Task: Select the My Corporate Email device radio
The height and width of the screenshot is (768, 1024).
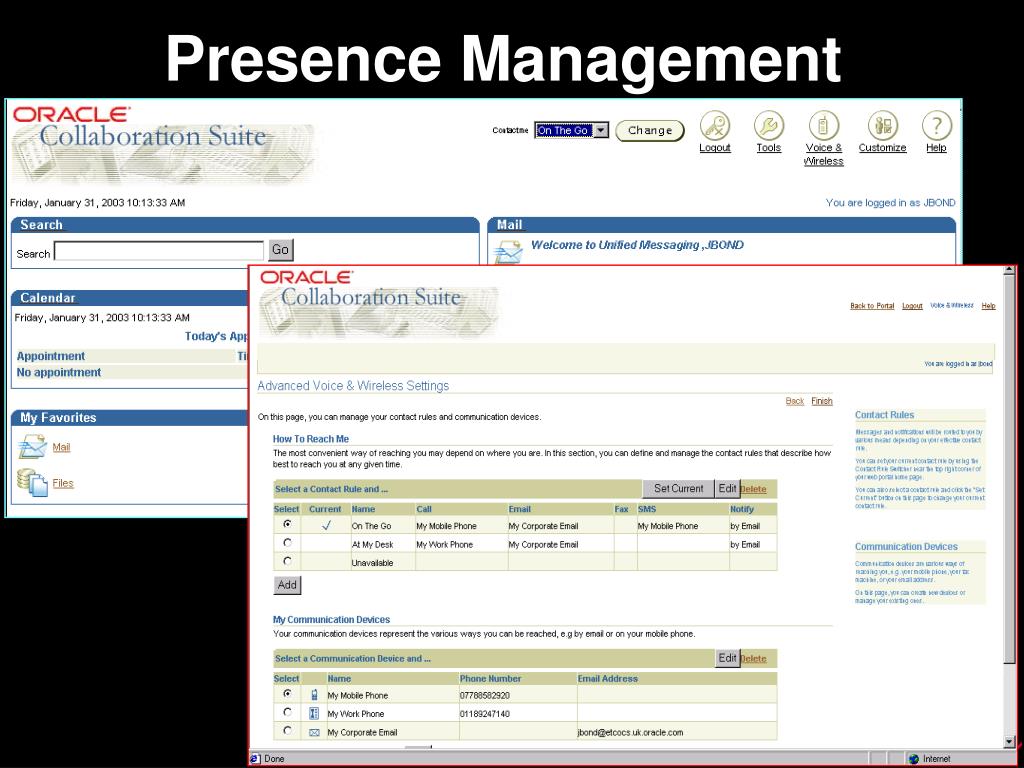Action: (287, 730)
